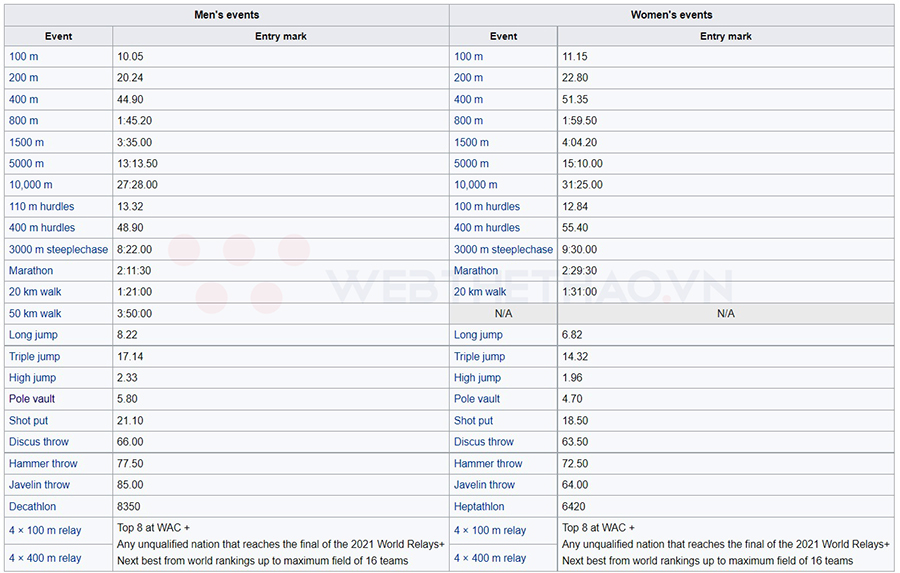Viewport: 900px width, 573px height.
Task: Select the Men's events header cell
Action: tap(227, 15)
